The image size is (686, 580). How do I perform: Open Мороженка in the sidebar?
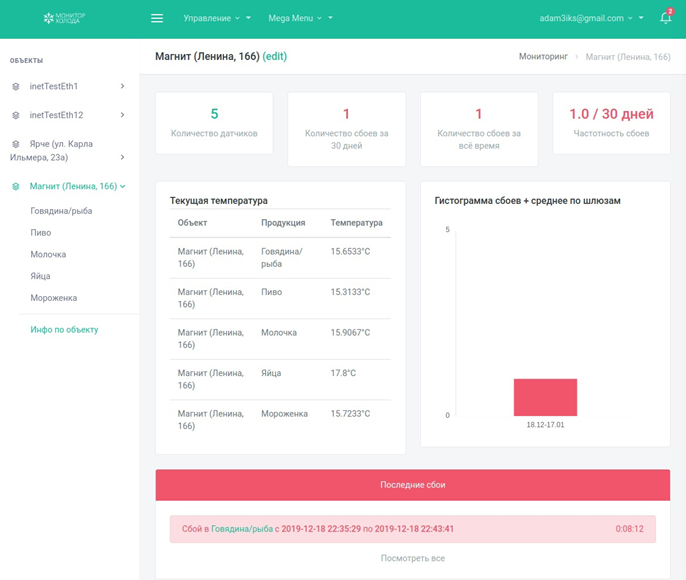(x=54, y=298)
